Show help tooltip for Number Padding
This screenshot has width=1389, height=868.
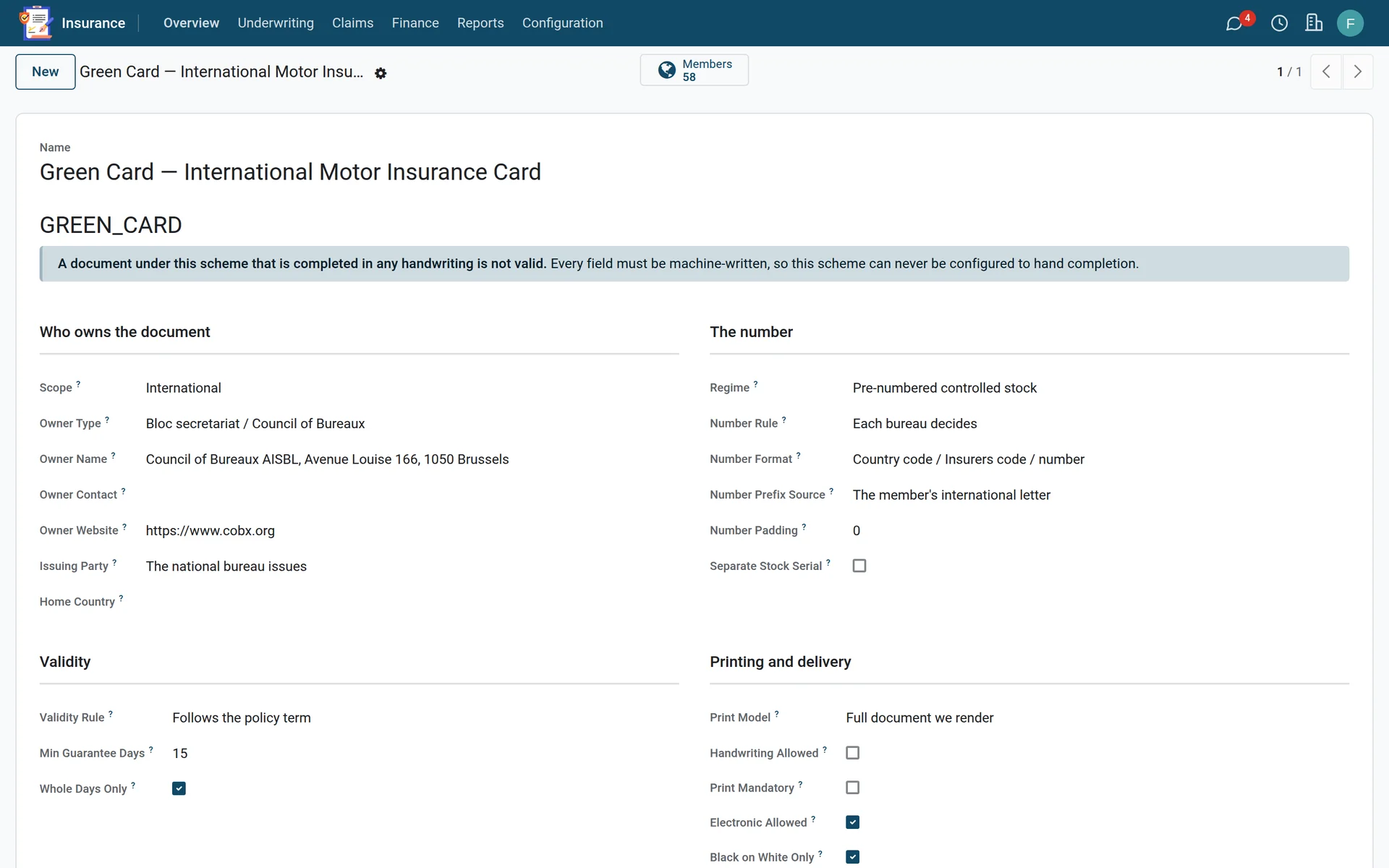coord(804,527)
